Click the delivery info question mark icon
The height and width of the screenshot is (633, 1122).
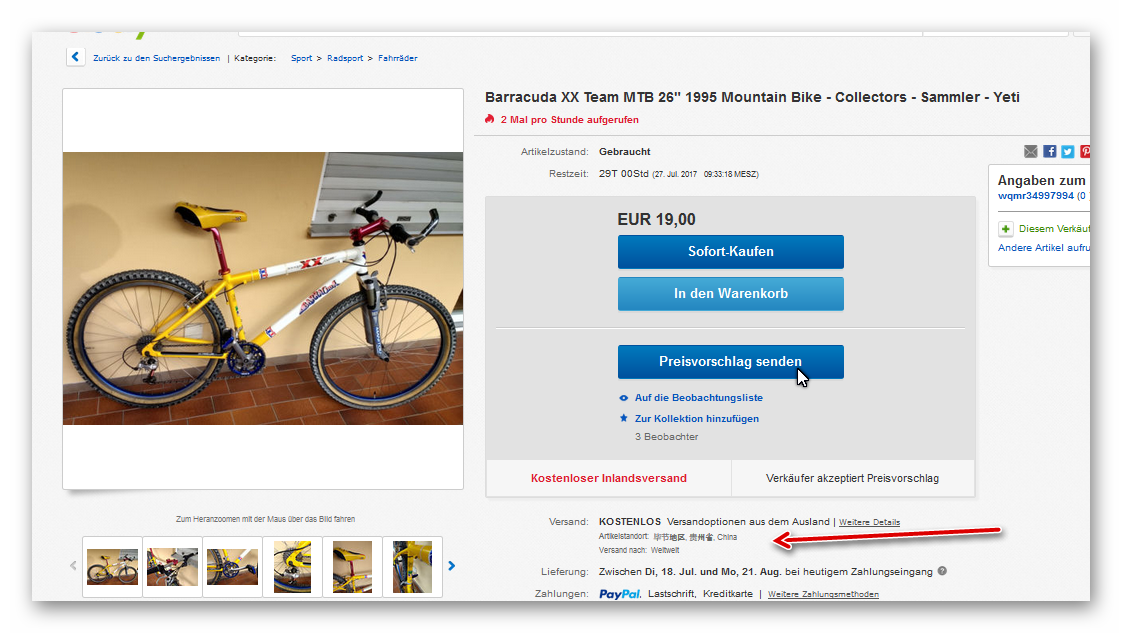click(x=942, y=572)
